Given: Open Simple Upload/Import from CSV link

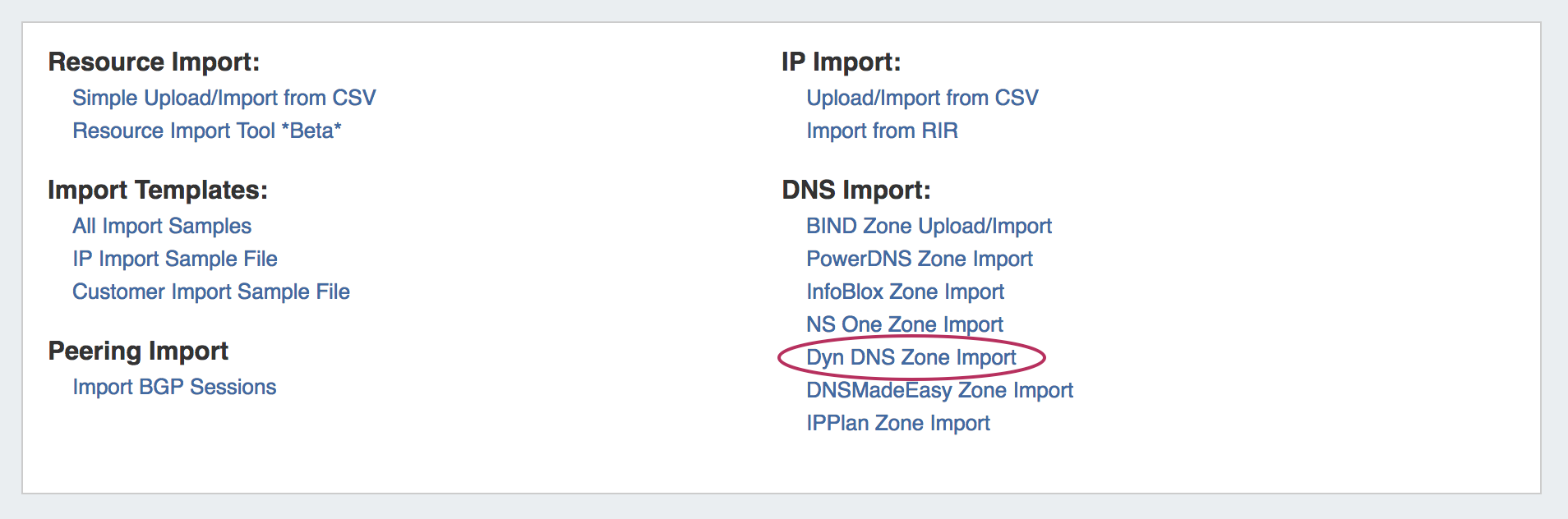Looking at the screenshot, I should [224, 98].
